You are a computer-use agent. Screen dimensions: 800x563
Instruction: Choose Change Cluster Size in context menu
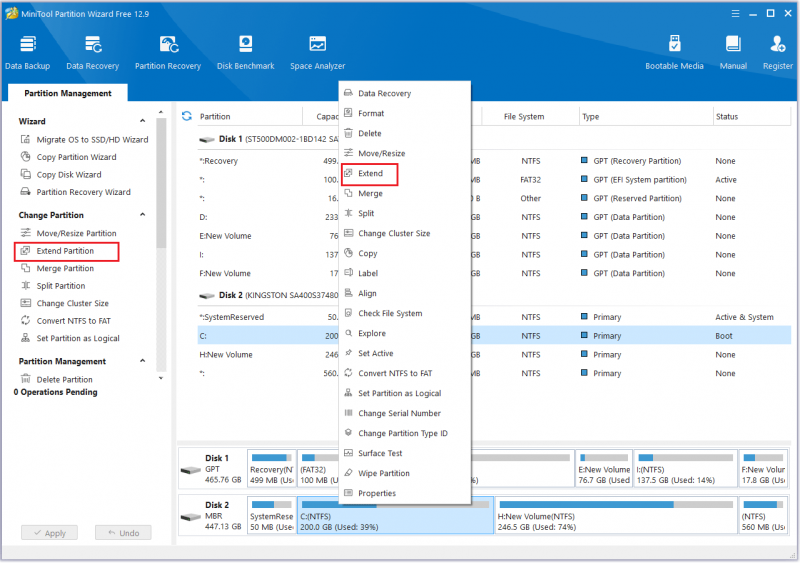point(405,233)
